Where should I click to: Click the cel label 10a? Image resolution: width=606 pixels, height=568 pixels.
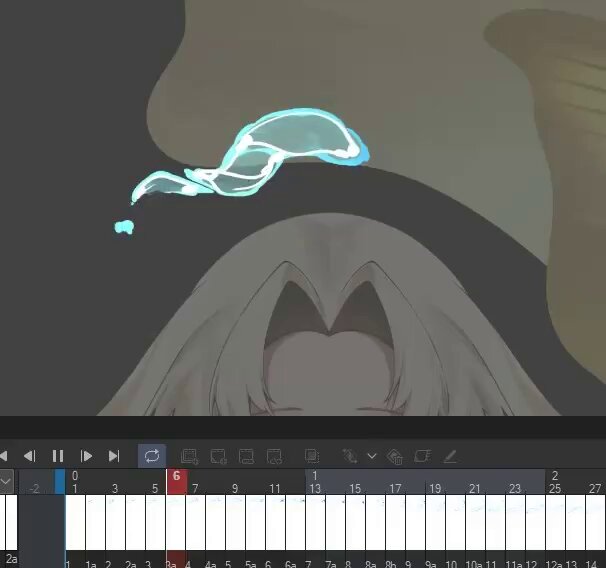473,564
